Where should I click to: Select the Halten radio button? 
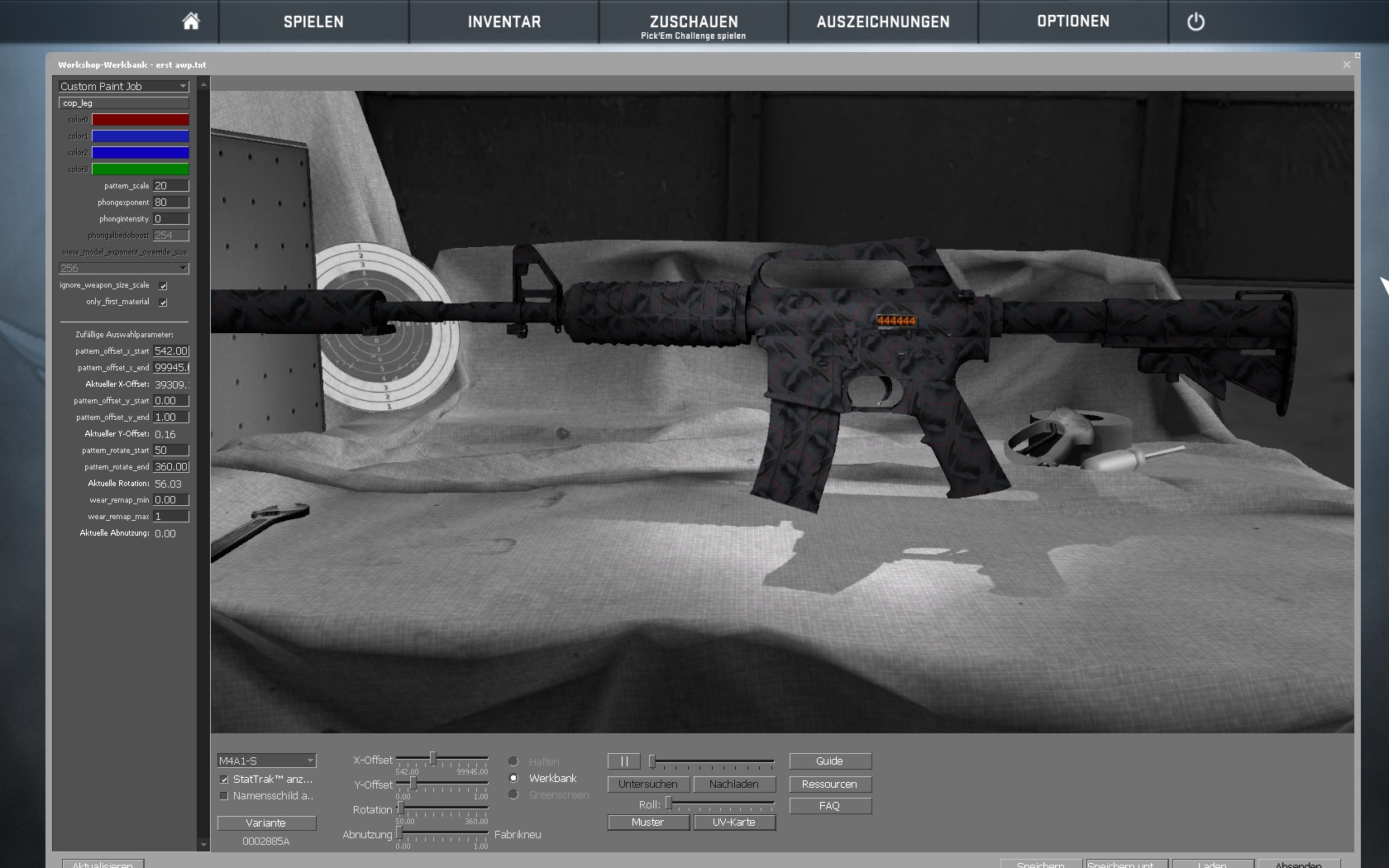pos(513,761)
